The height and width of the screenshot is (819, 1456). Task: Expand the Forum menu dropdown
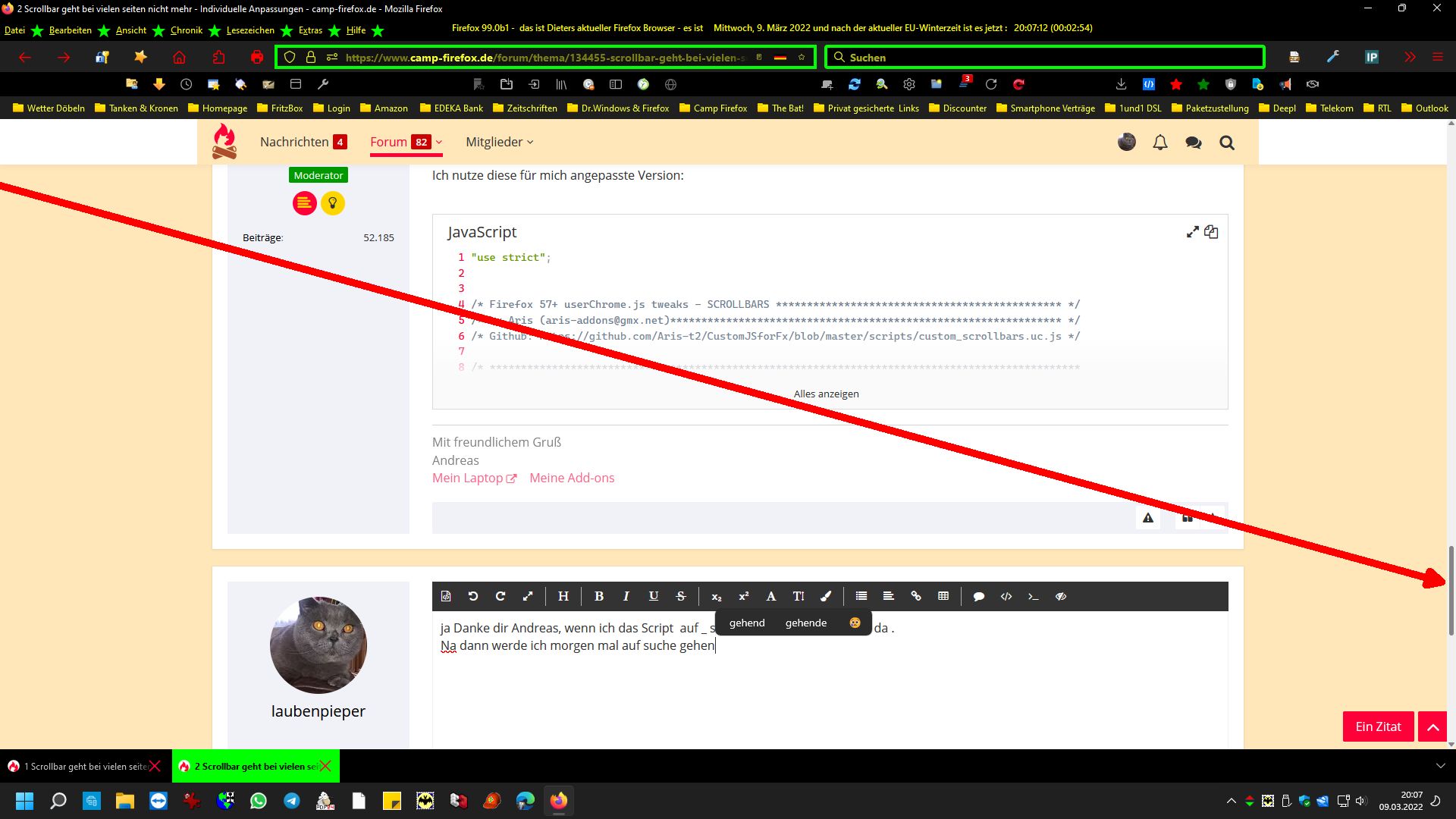439,142
